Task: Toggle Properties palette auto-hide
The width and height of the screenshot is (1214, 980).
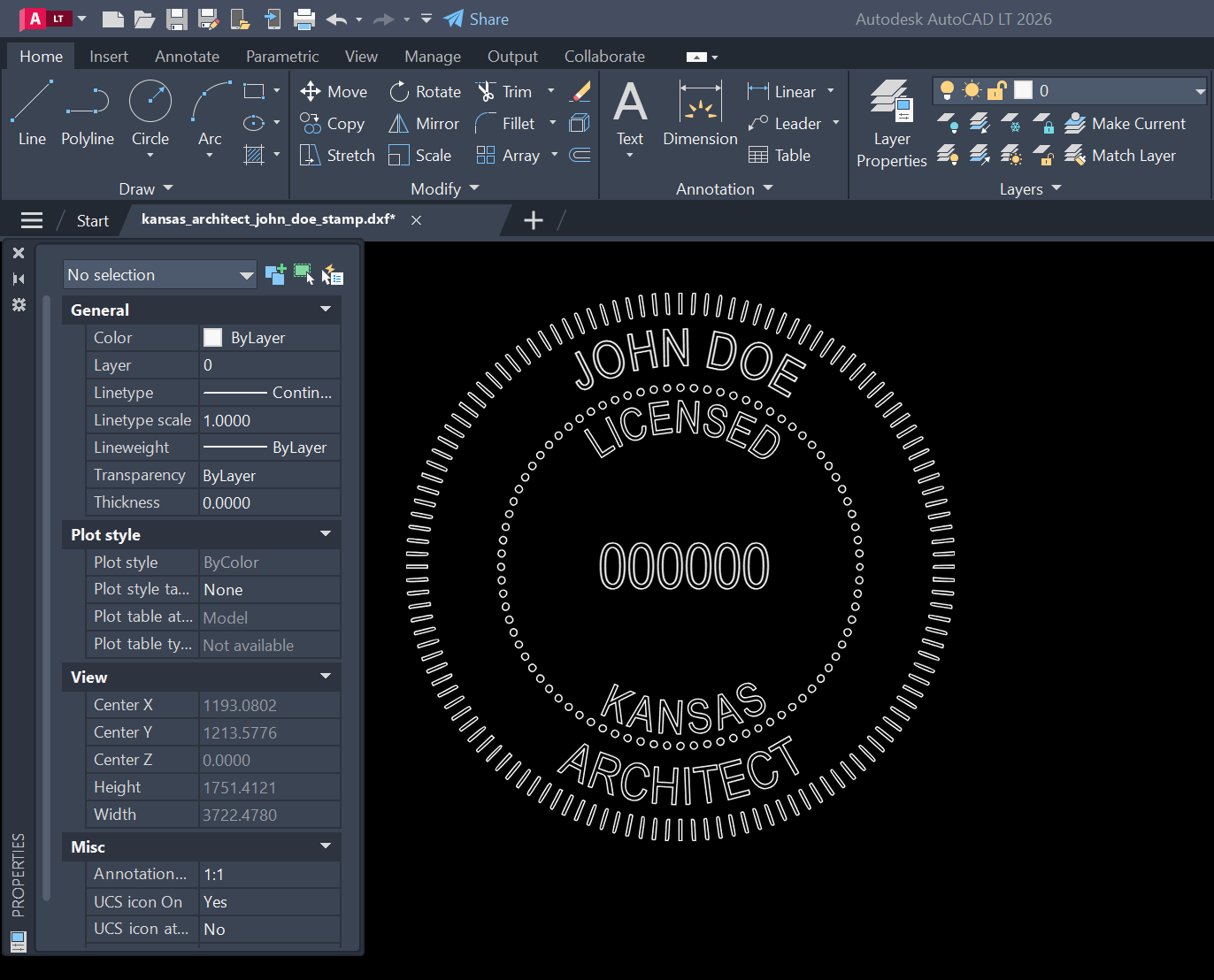Action: coord(19,279)
